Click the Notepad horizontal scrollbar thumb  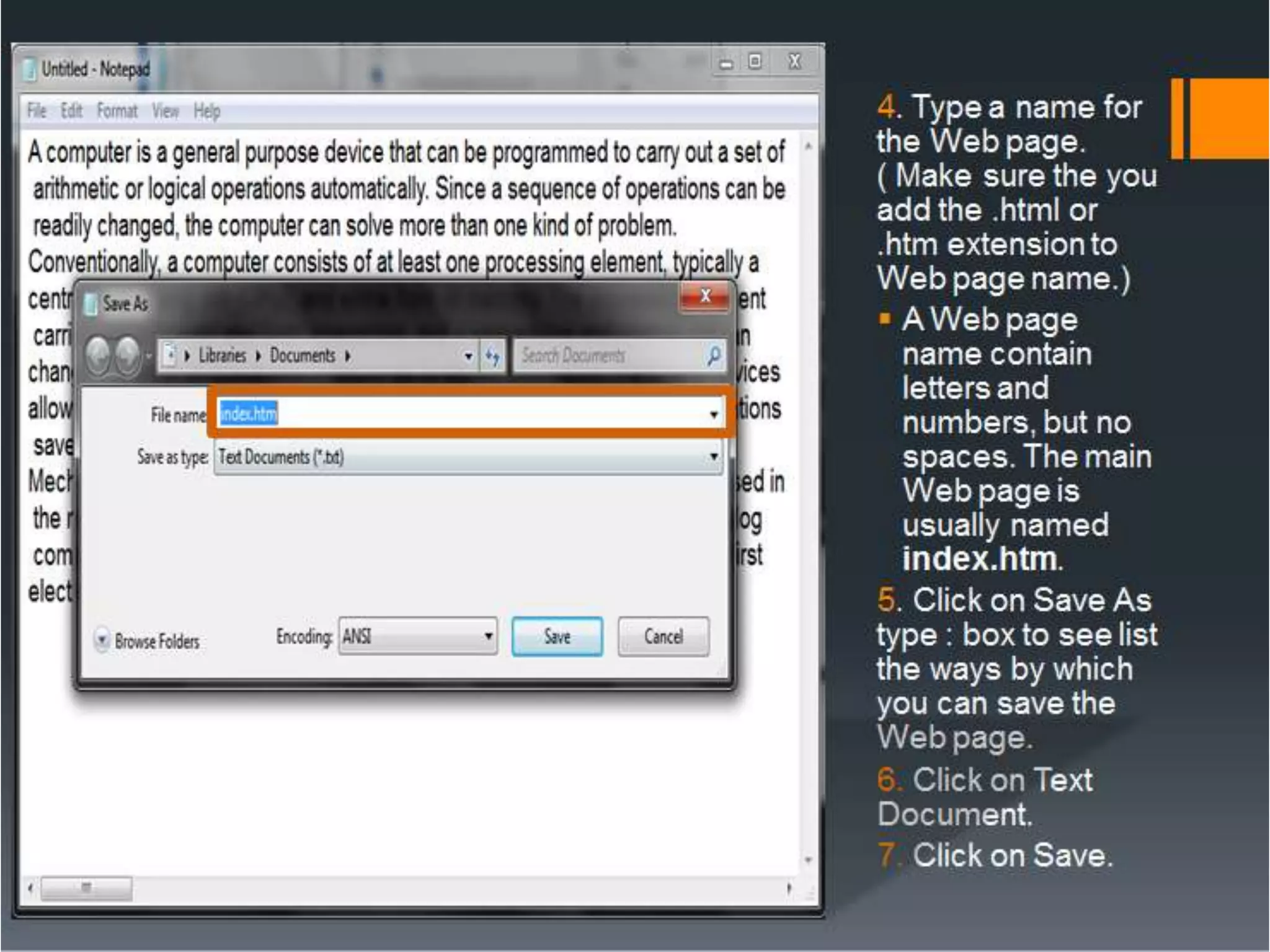tap(86, 888)
